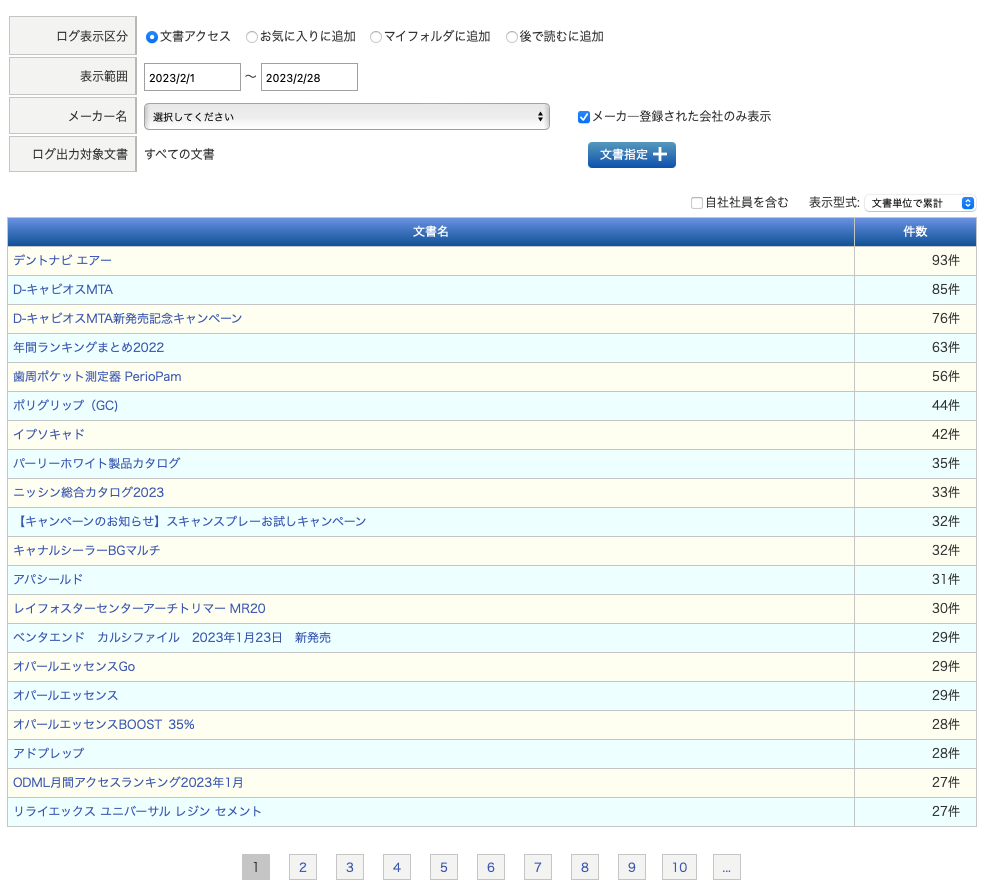Go to page 3
The width and height of the screenshot is (992, 892).
tap(350, 867)
